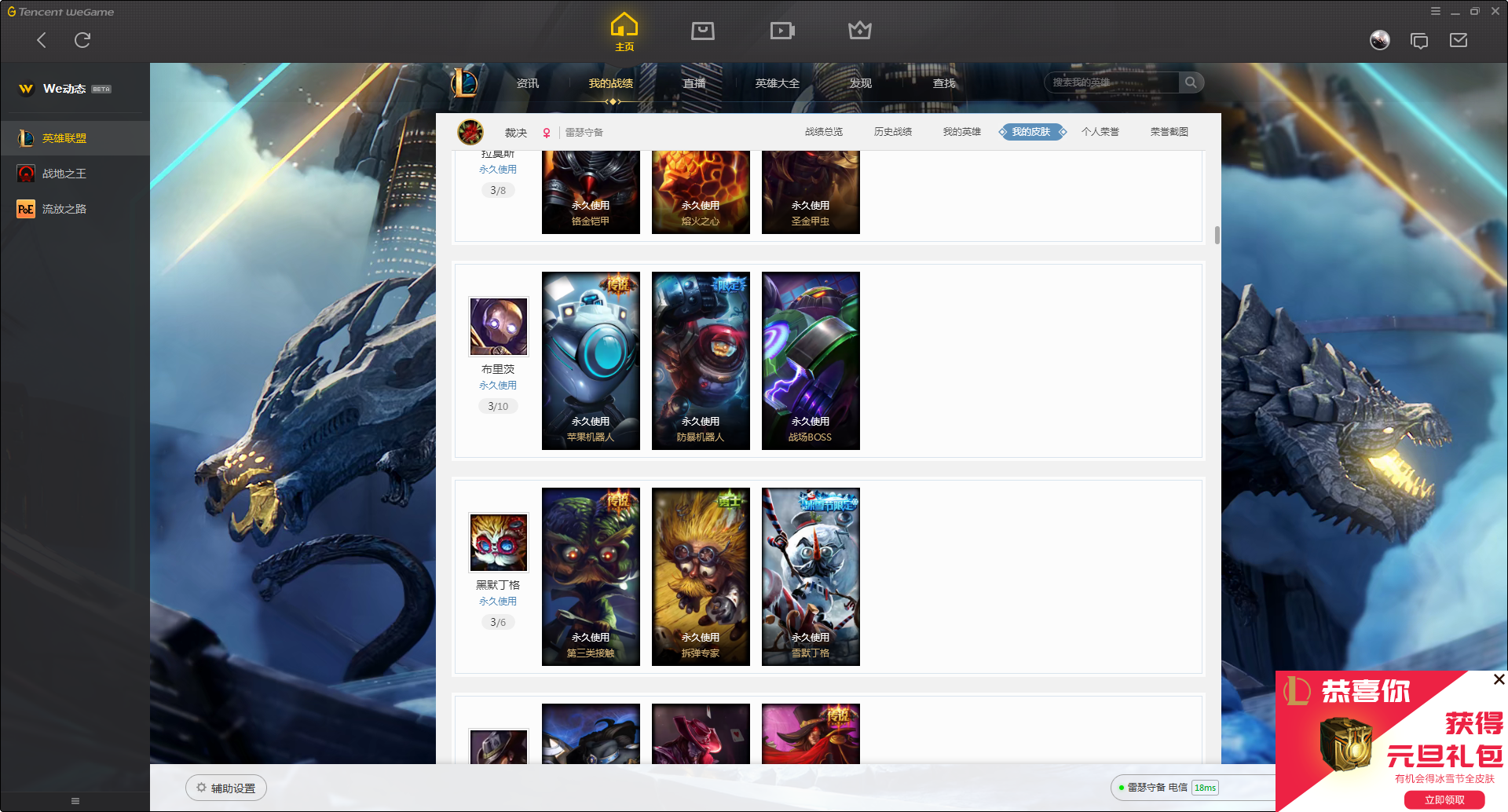Switch to the 直播 tab
This screenshot has height=812, width=1508.
694,83
